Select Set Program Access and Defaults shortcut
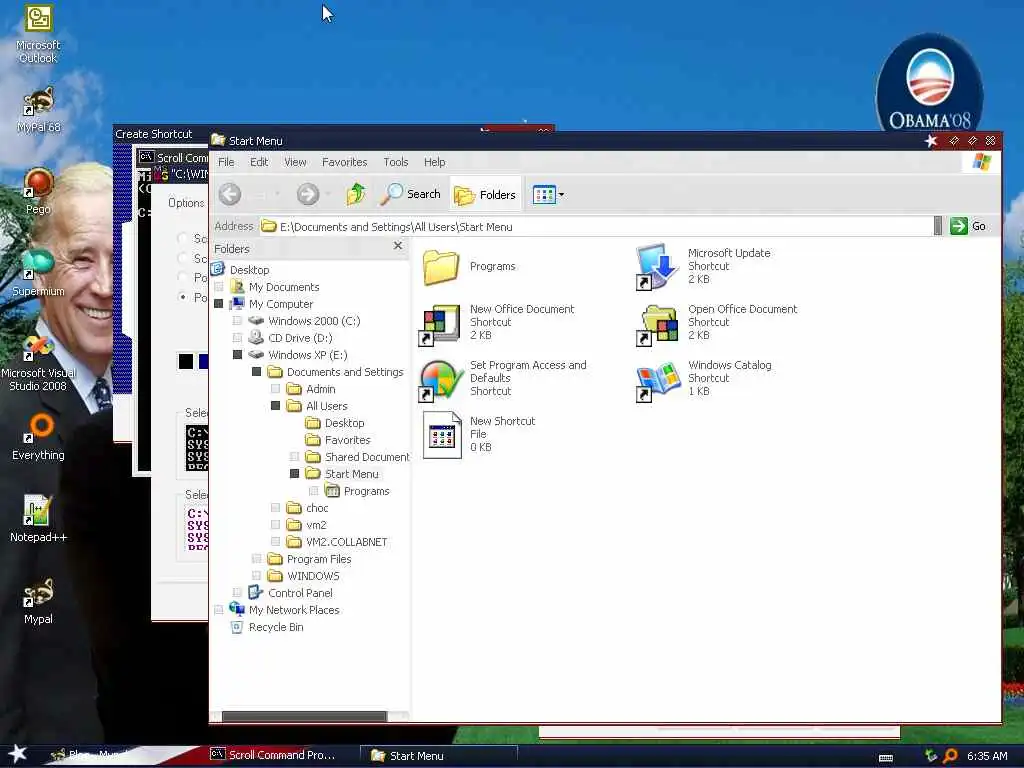The width and height of the screenshot is (1024, 768). 503,378
